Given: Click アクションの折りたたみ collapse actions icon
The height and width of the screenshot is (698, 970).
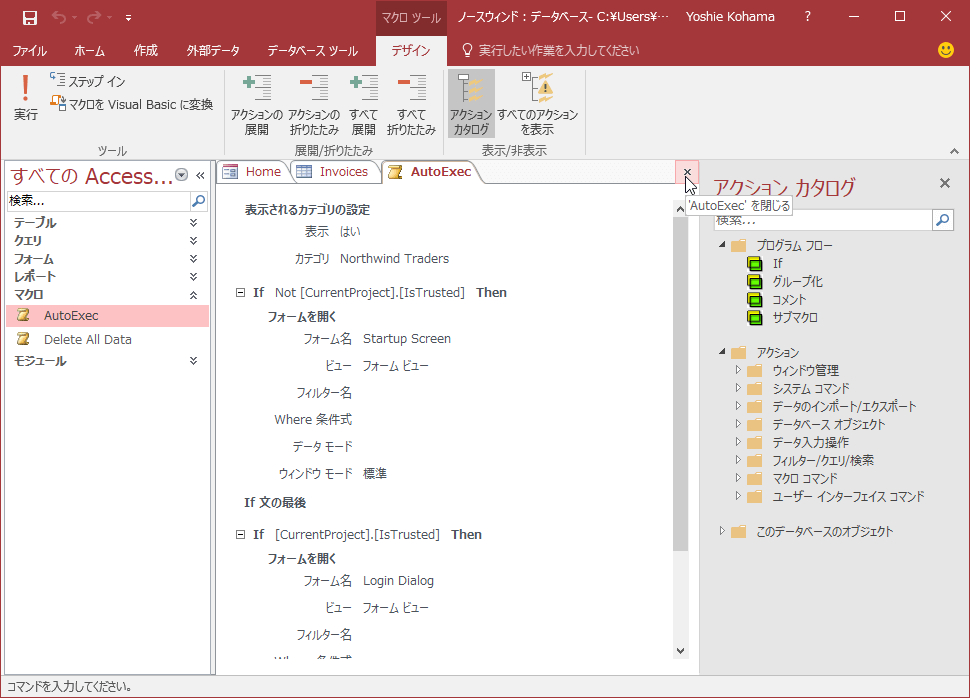Looking at the screenshot, I should click(314, 104).
